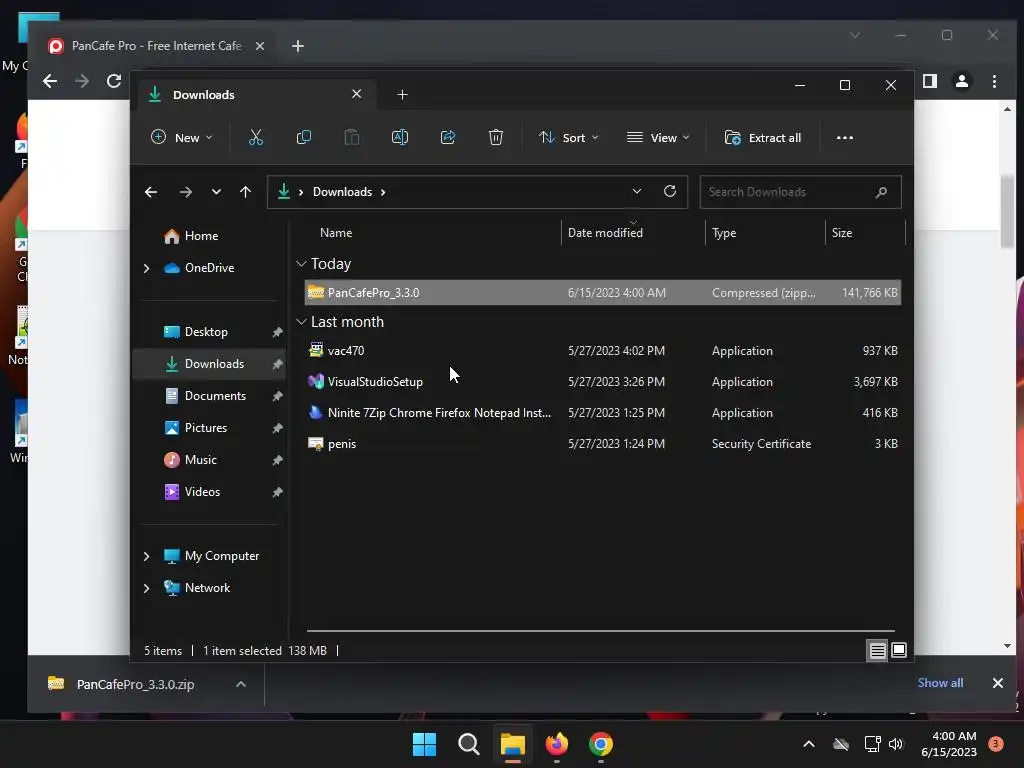Reload the Chrome page

click(x=114, y=81)
